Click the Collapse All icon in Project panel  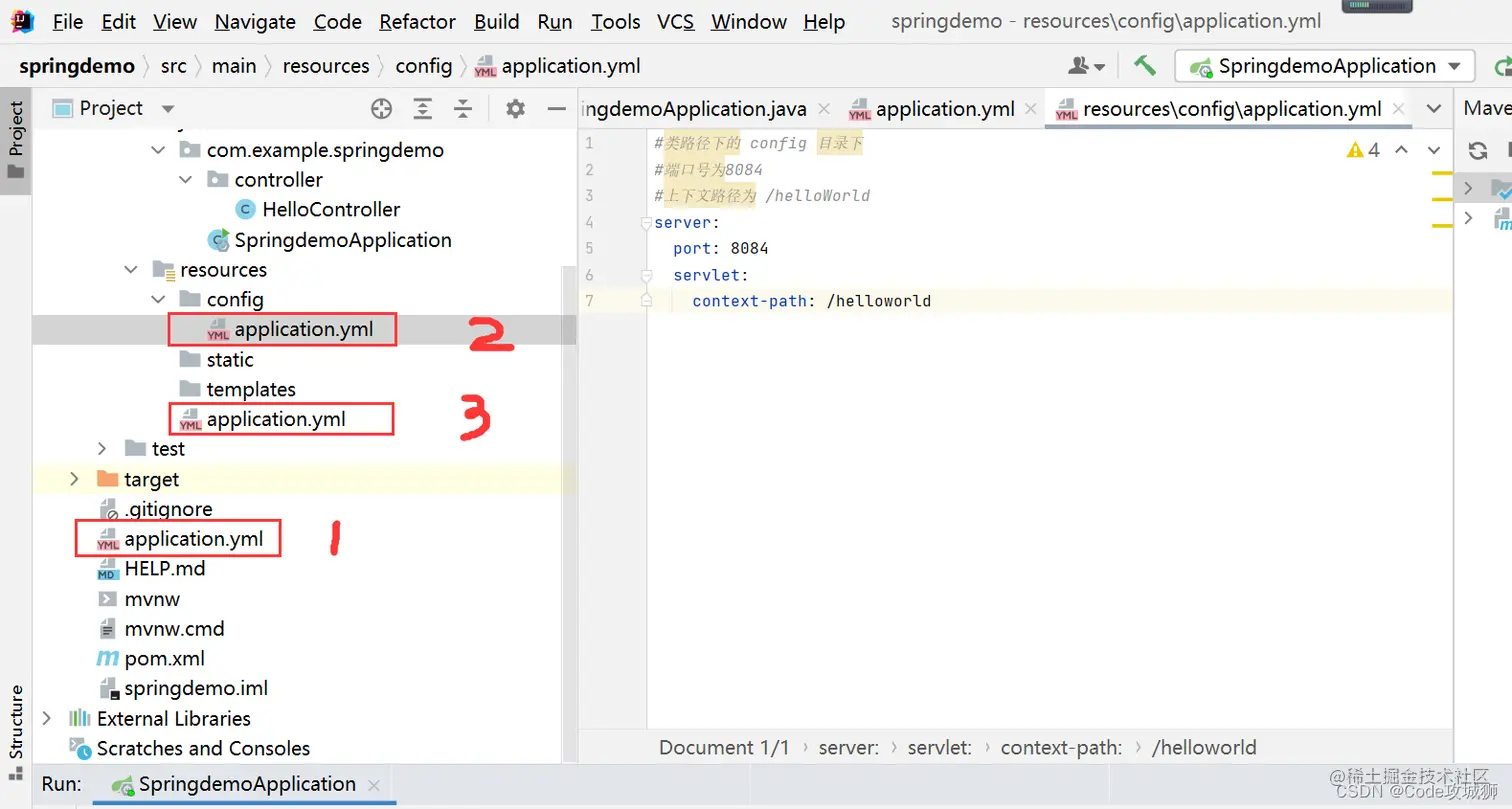[x=463, y=109]
